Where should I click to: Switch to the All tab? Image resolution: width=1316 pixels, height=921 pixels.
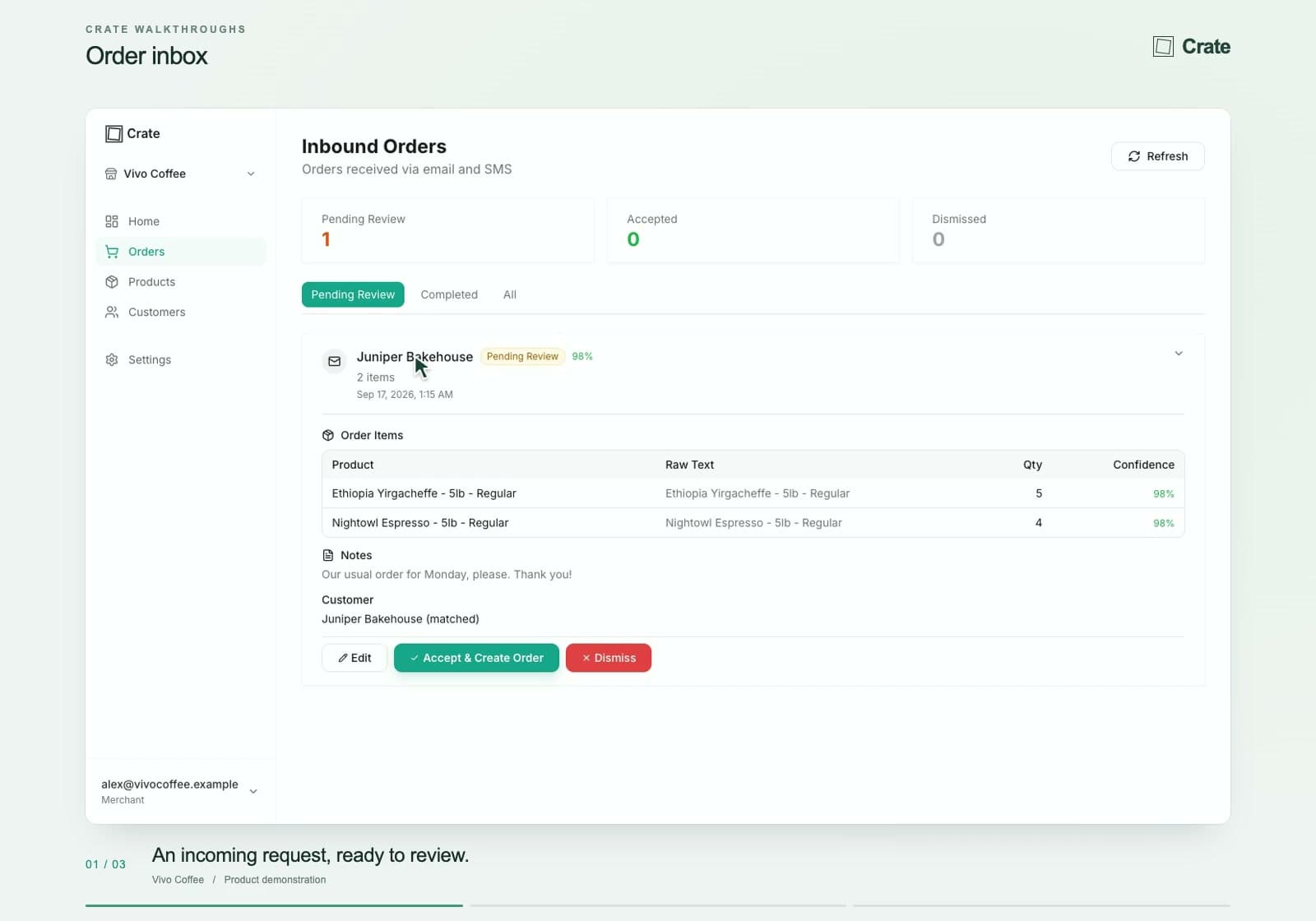pos(510,294)
